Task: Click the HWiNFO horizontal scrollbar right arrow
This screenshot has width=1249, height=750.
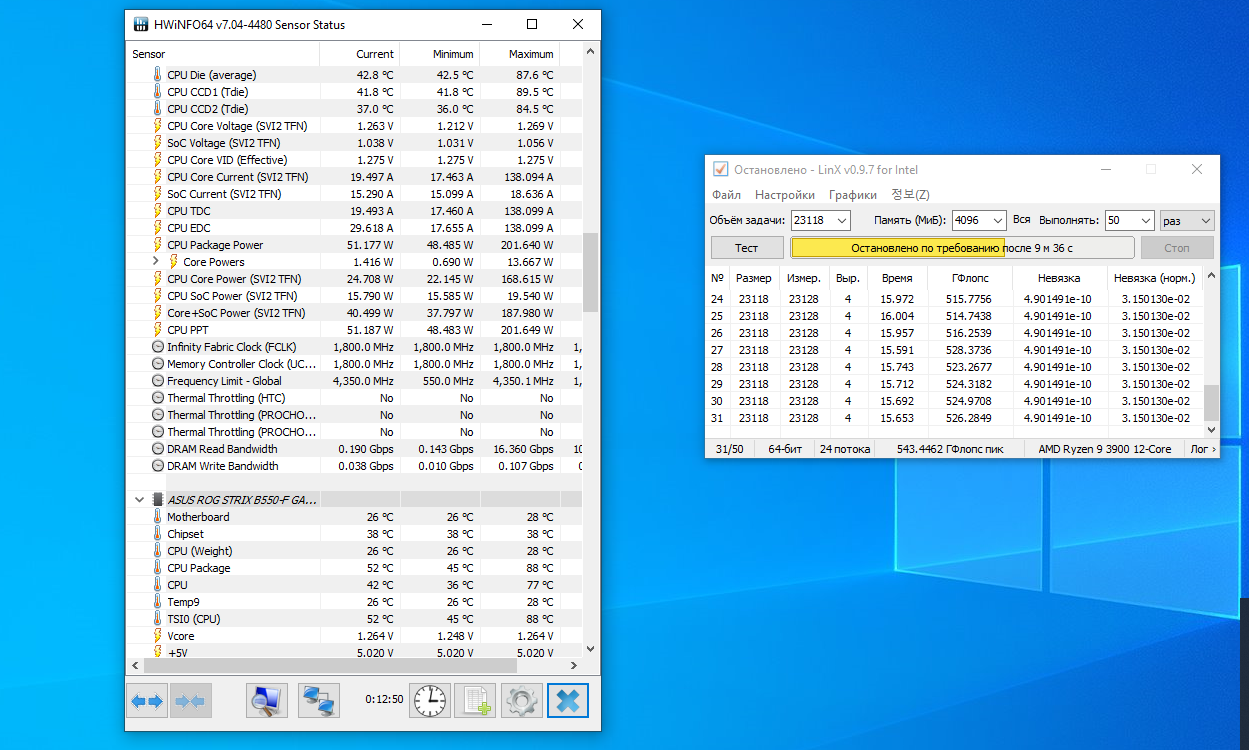Action: [x=573, y=665]
